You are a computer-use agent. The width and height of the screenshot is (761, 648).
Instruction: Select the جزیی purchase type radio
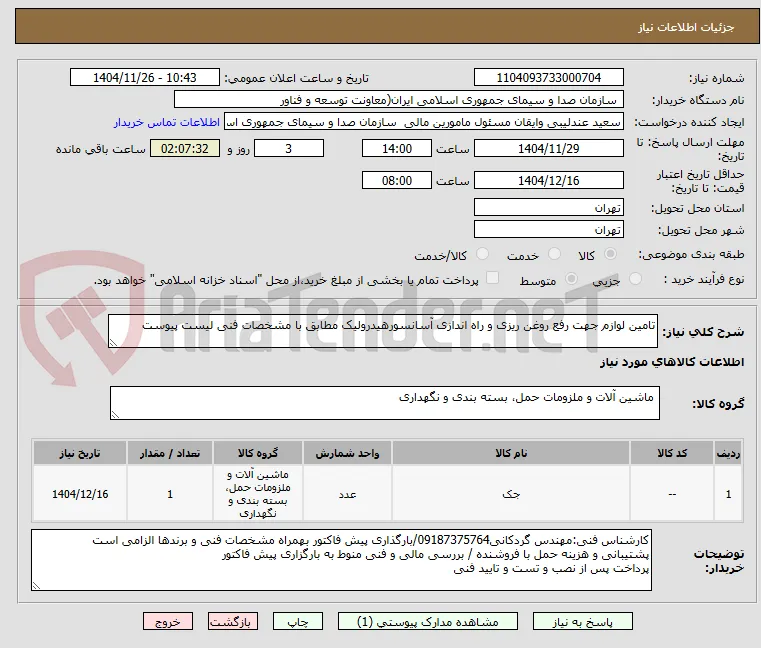[x=635, y=279]
